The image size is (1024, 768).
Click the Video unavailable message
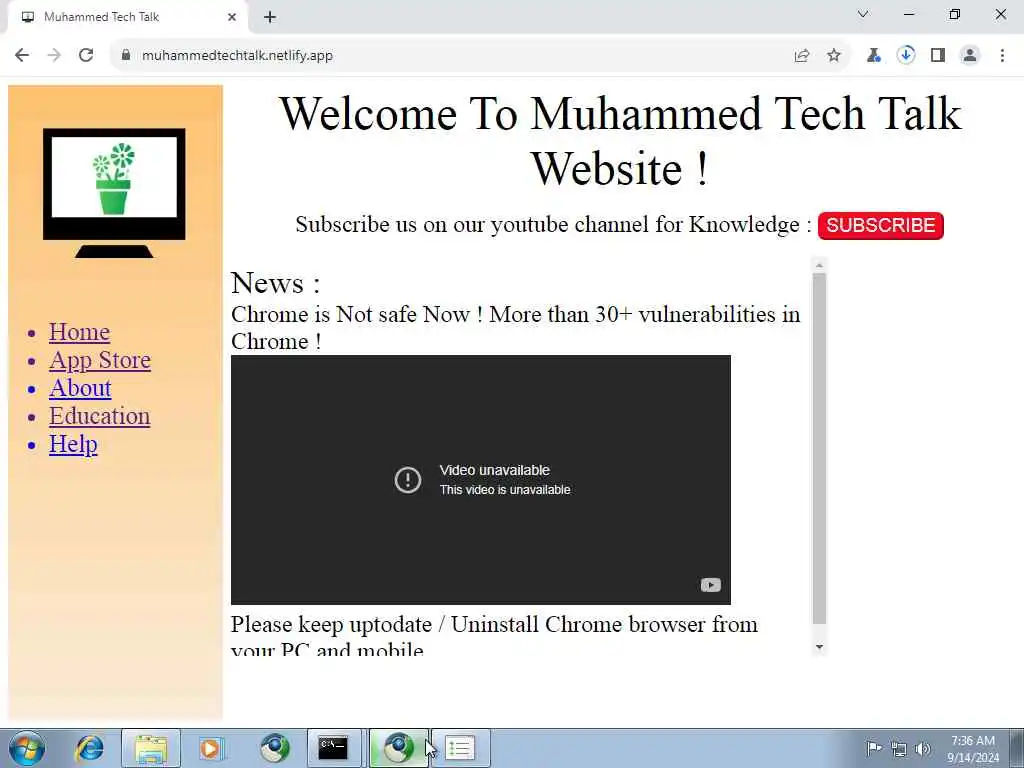pyautogui.click(x=494, y=470)
